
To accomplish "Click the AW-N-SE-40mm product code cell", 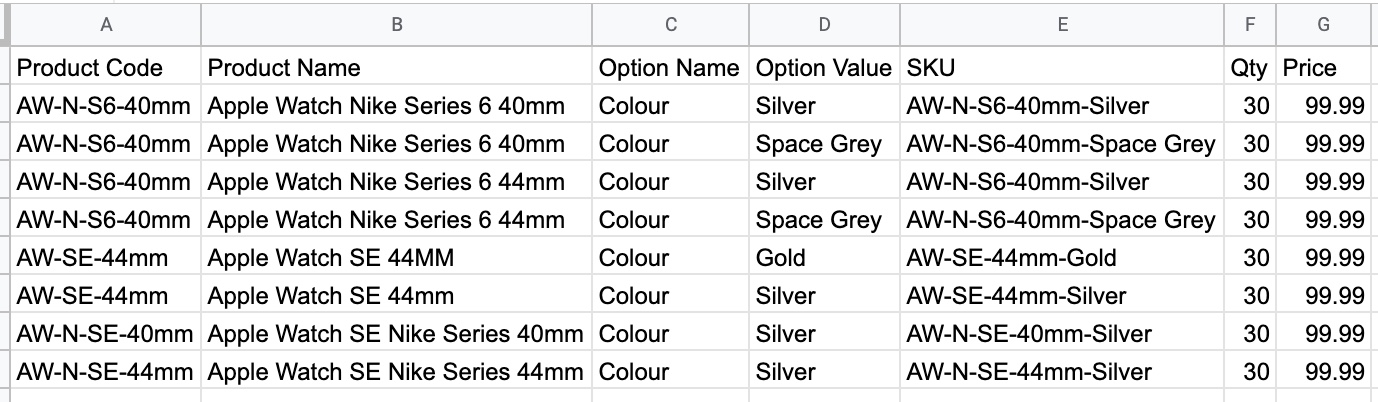I will (104, 334).
